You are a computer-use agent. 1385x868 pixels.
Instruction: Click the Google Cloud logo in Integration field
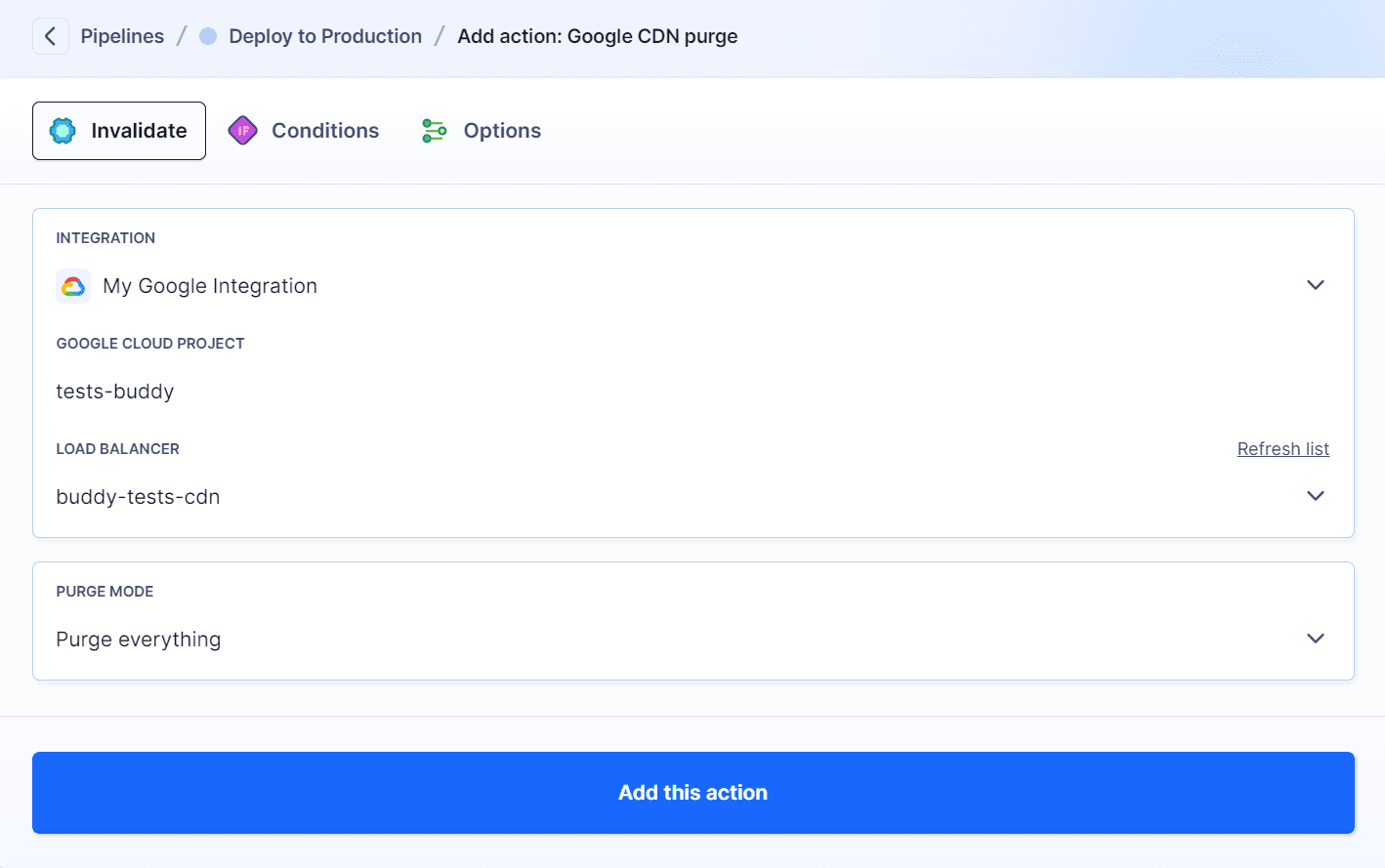73,285
